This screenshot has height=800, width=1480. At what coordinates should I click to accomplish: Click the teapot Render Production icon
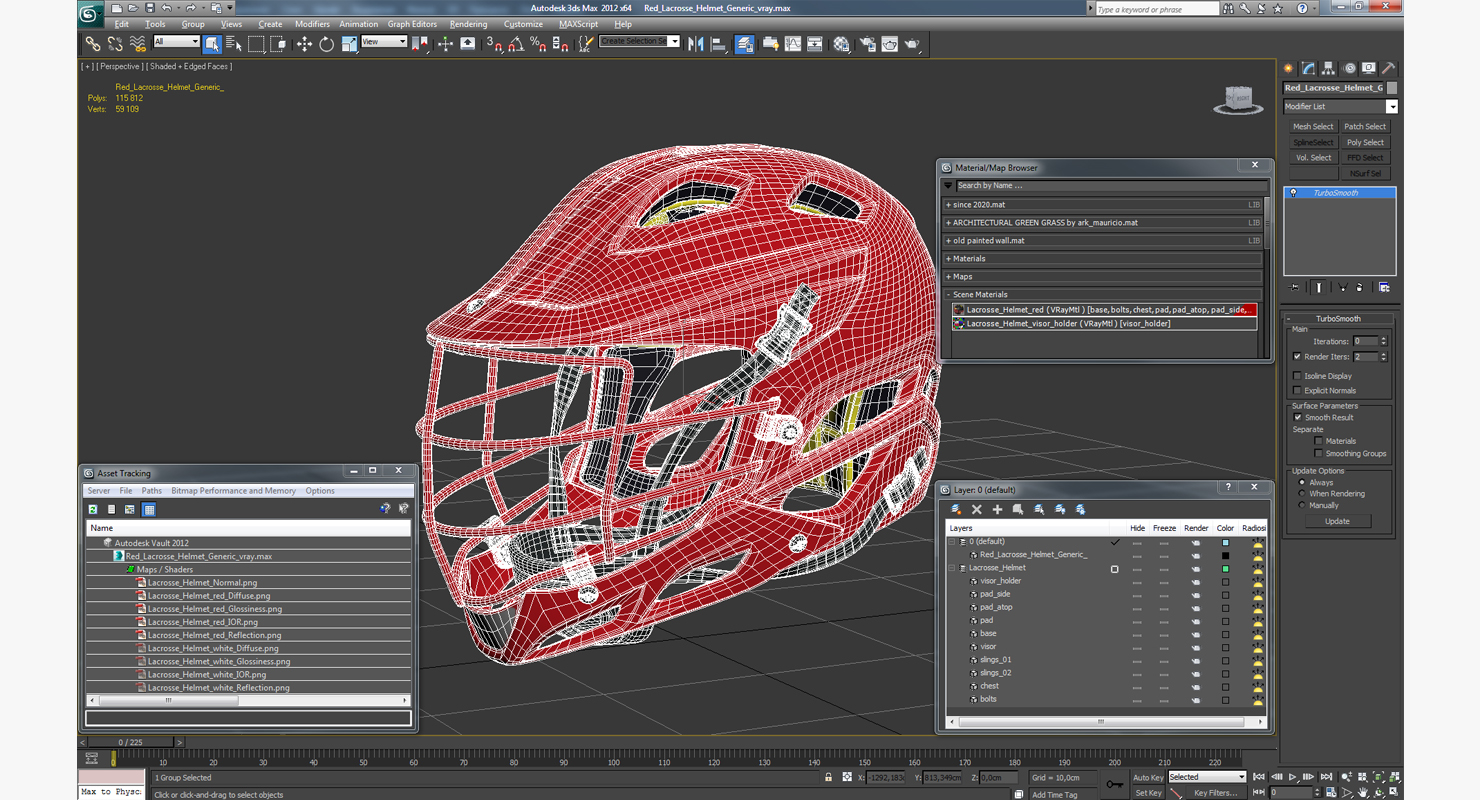[912, 44]
